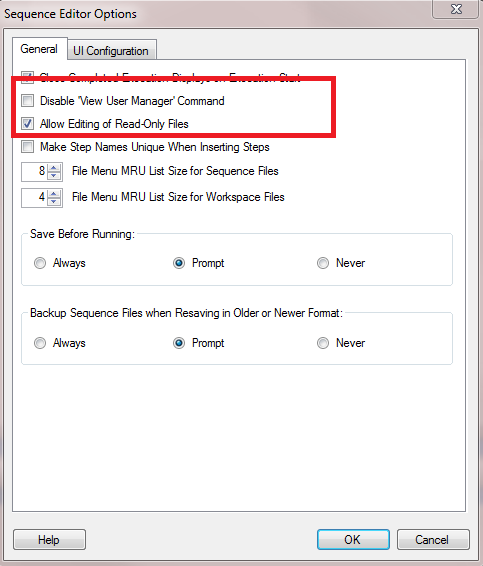Click the Workspace Files MRU size field

[35, 197]
